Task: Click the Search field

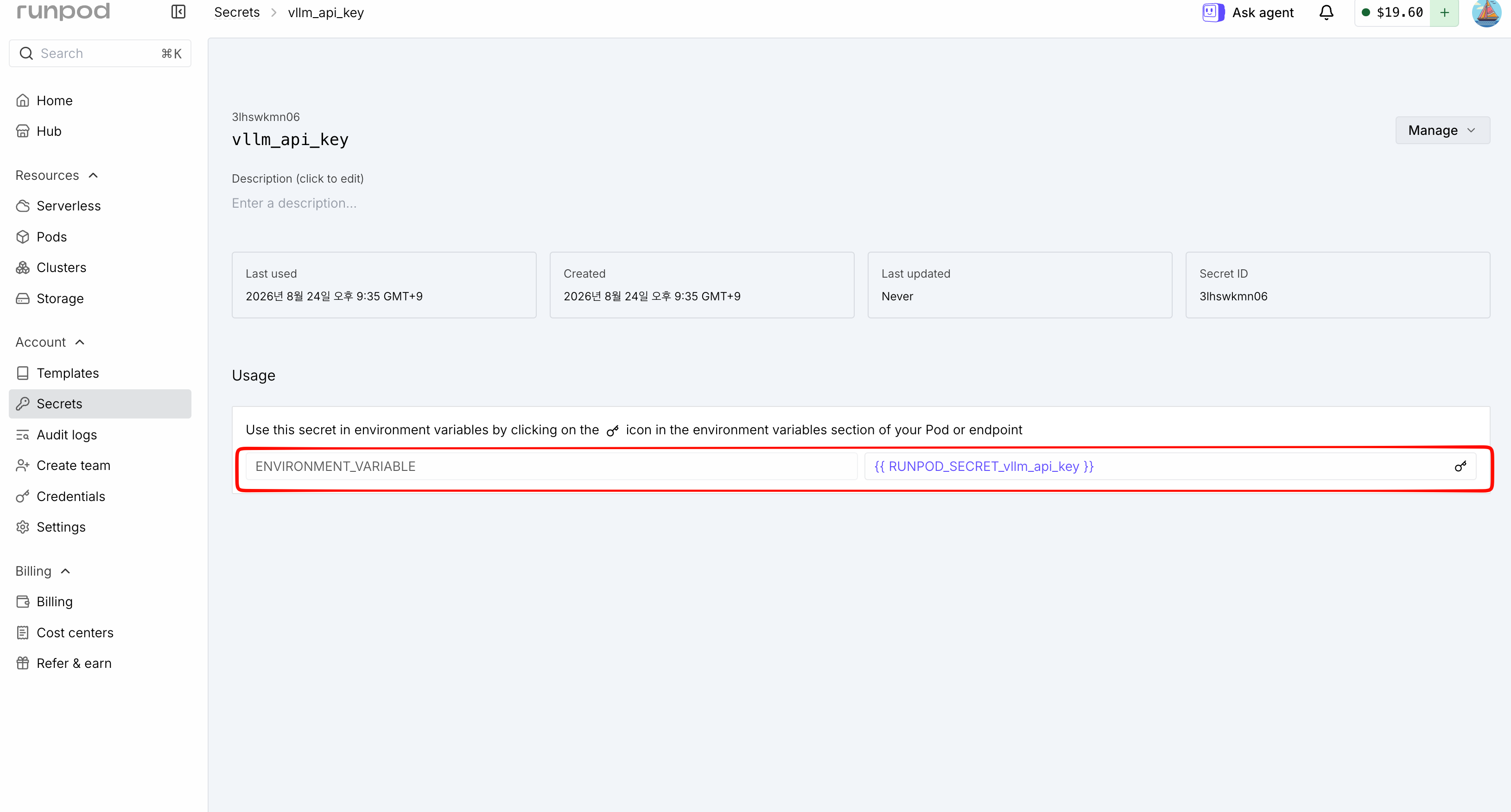Action: pyautogui.click(x=100, y=53)
